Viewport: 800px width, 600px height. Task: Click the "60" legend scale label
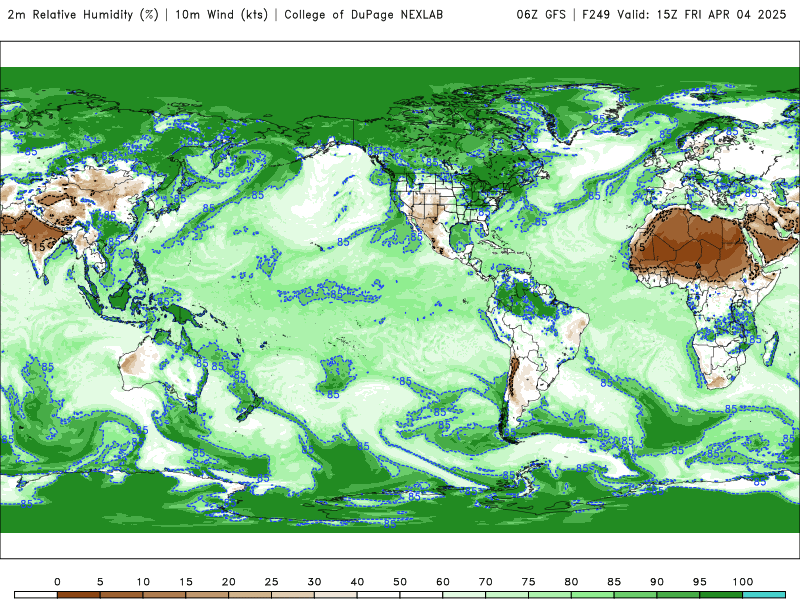(443, 582)
